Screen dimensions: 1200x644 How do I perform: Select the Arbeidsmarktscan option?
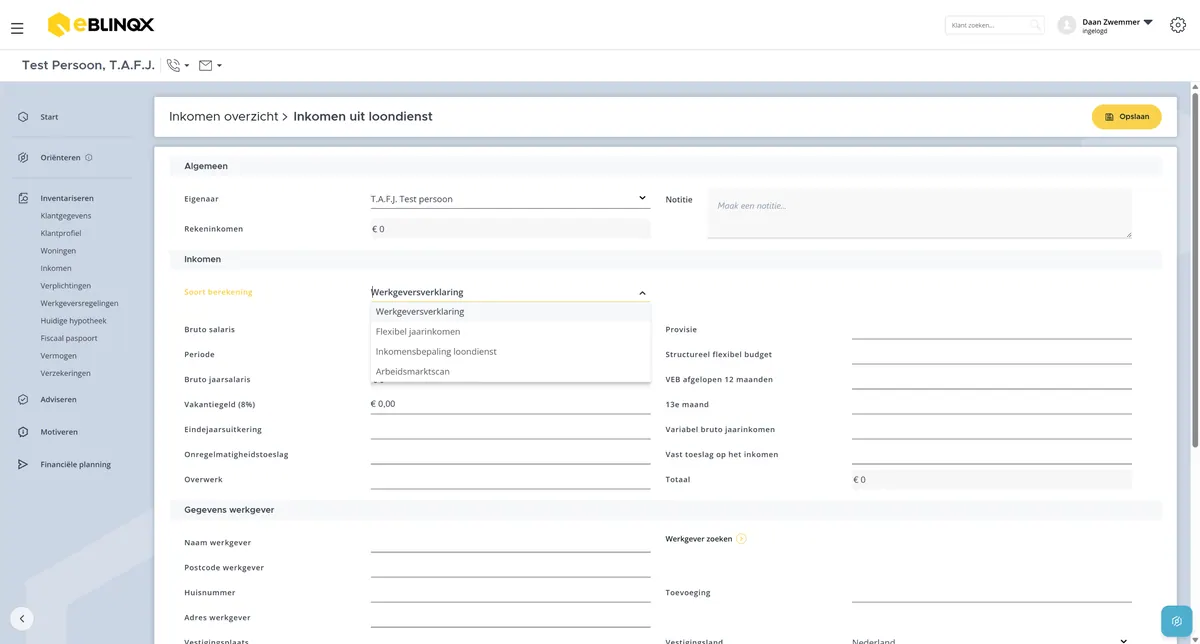[x=510, y=372]
